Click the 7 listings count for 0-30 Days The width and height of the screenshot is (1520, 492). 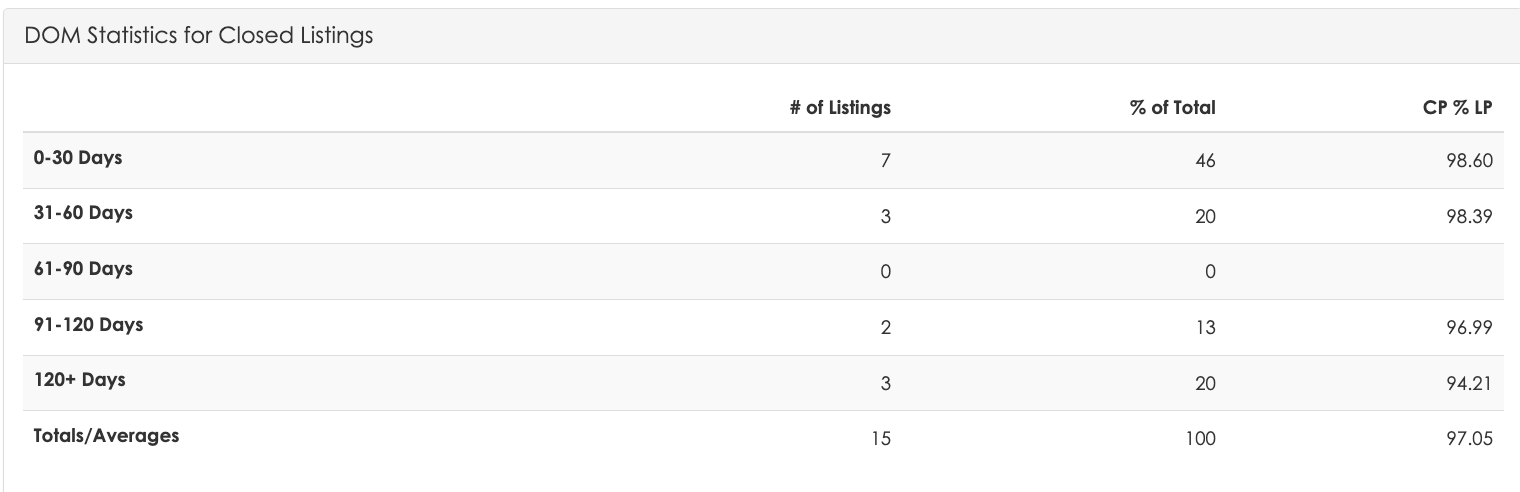coord(885,160)
